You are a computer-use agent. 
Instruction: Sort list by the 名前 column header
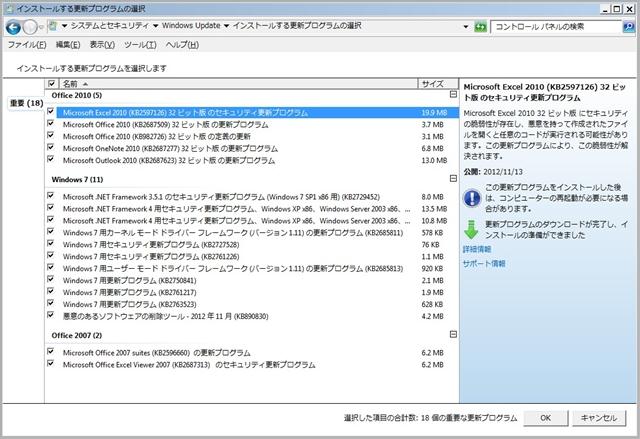[238, 84]
